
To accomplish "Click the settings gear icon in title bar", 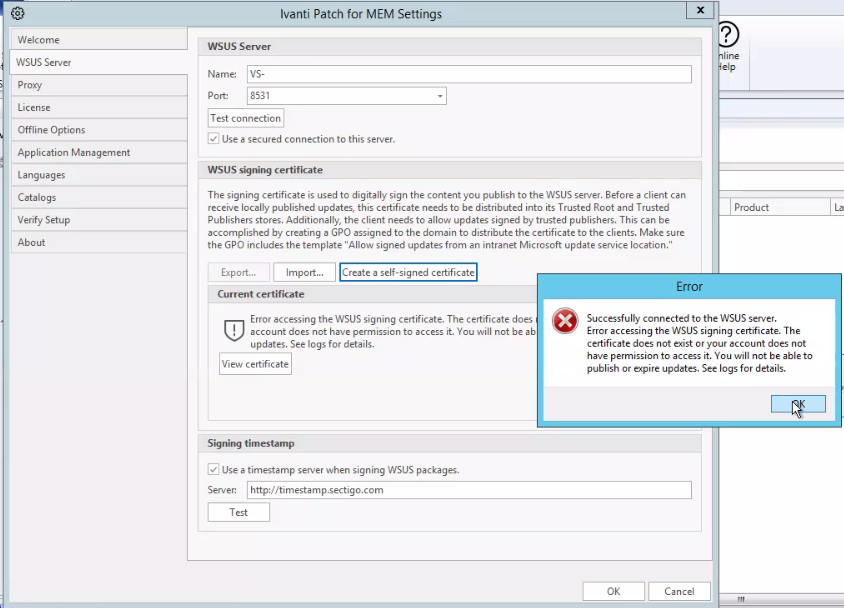I will (17, 14).
